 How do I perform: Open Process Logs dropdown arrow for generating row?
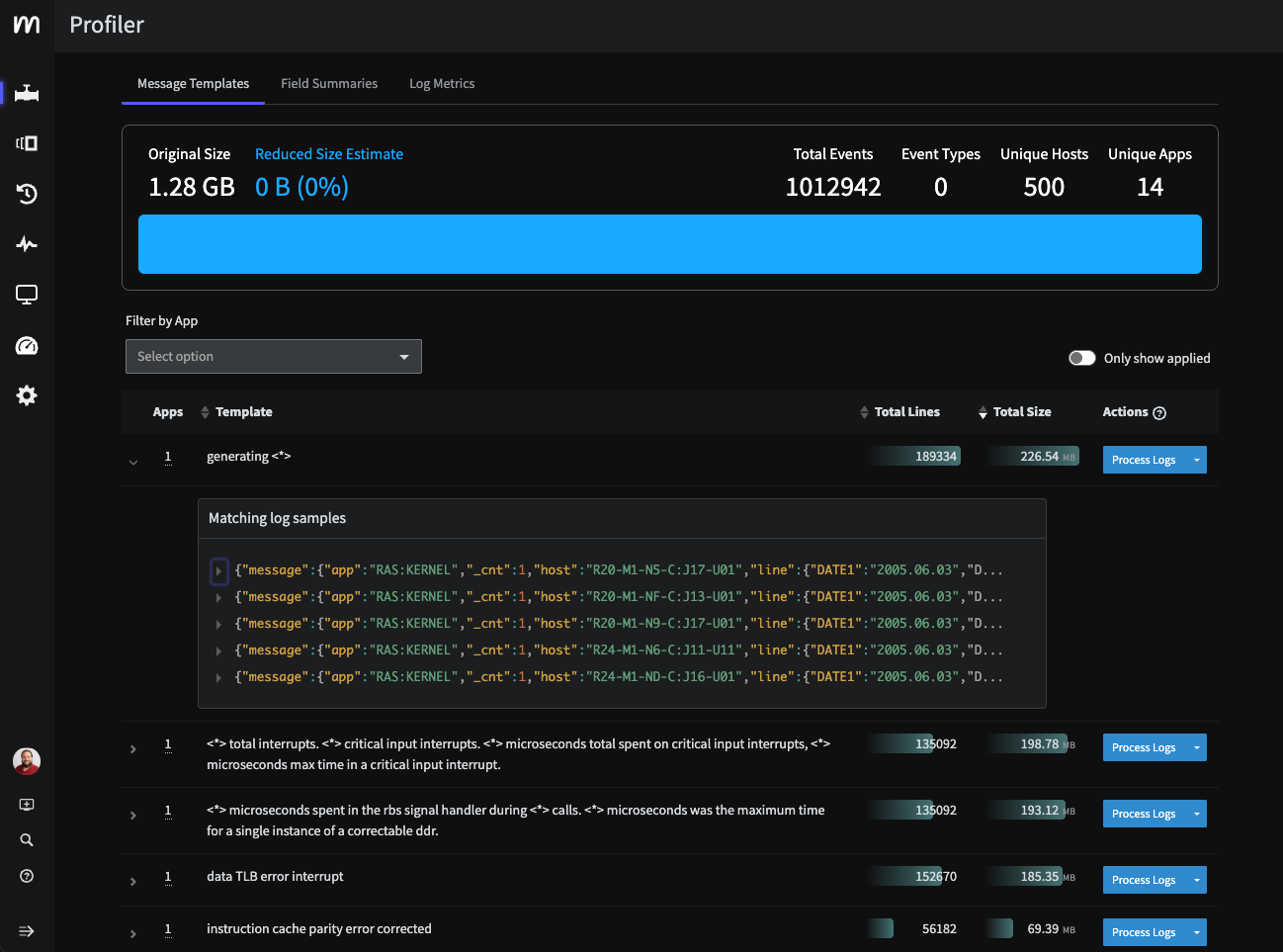(x=1196, y=460)
